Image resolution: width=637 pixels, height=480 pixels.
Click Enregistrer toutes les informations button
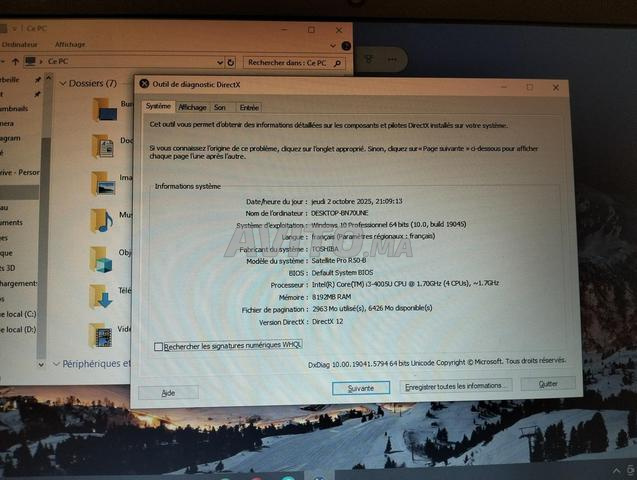(x=456, y=385)
